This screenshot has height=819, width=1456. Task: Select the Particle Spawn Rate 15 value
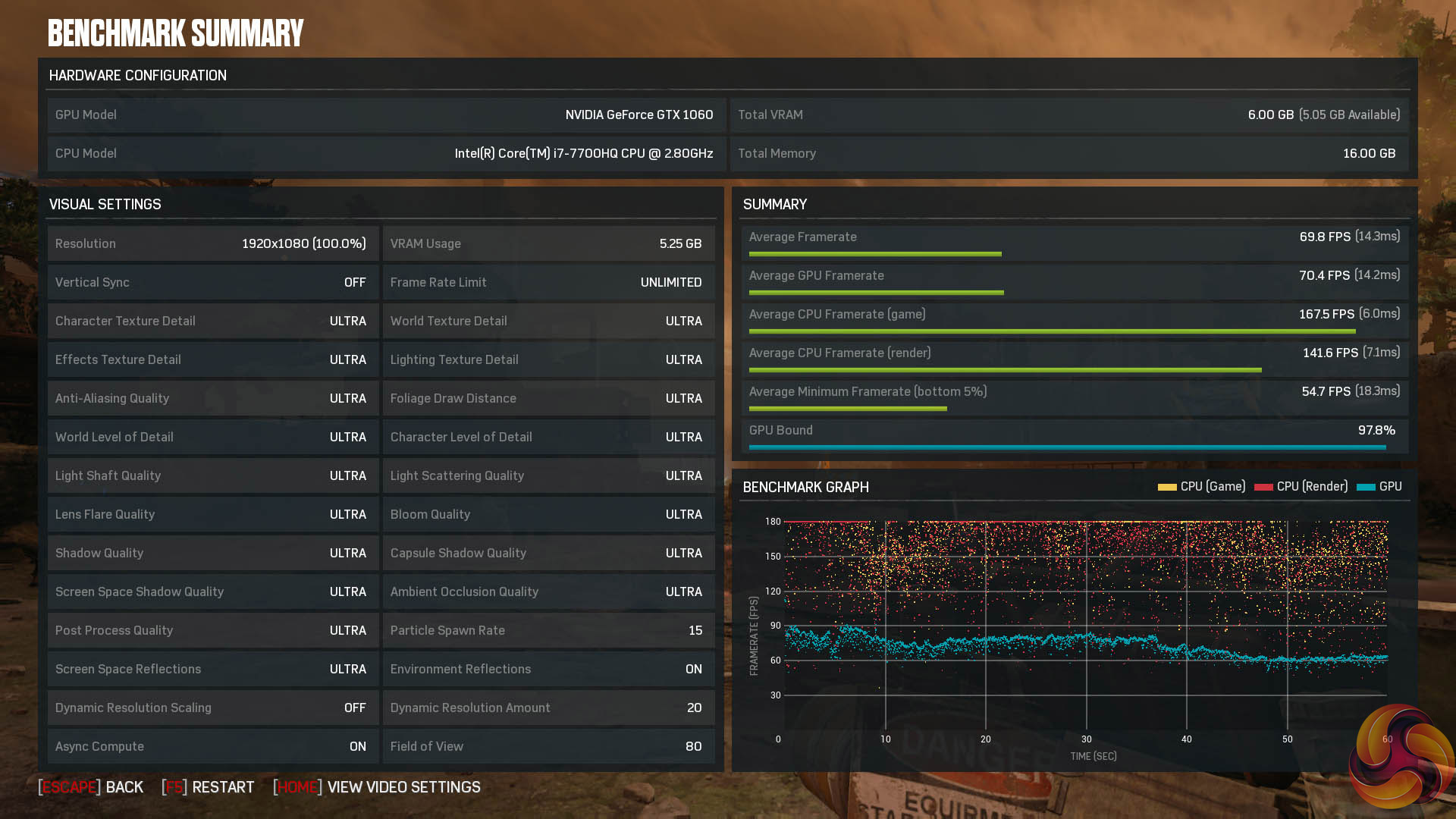pos(695,630)
